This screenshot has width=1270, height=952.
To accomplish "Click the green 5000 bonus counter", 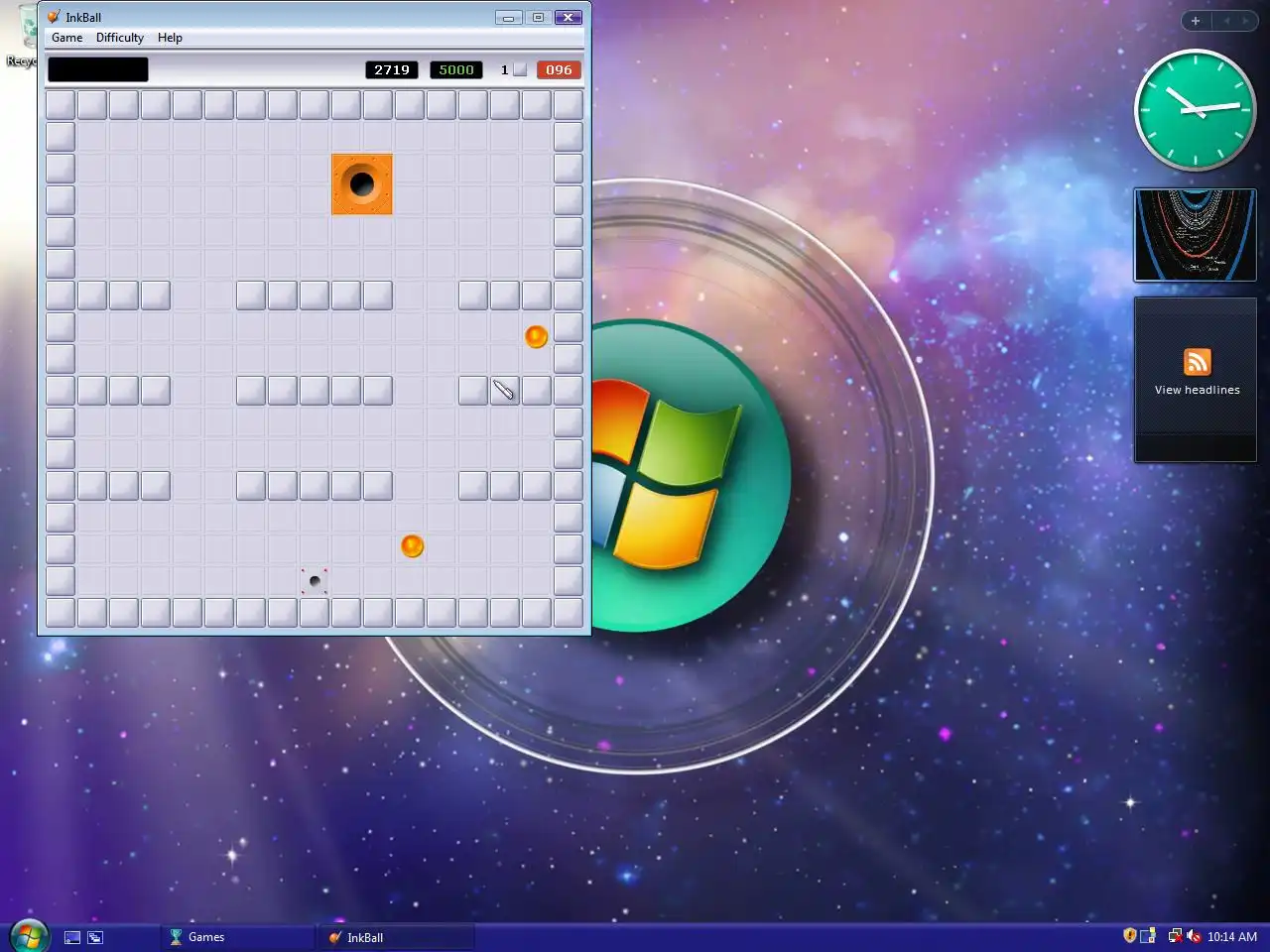I will tap(456, 69).
